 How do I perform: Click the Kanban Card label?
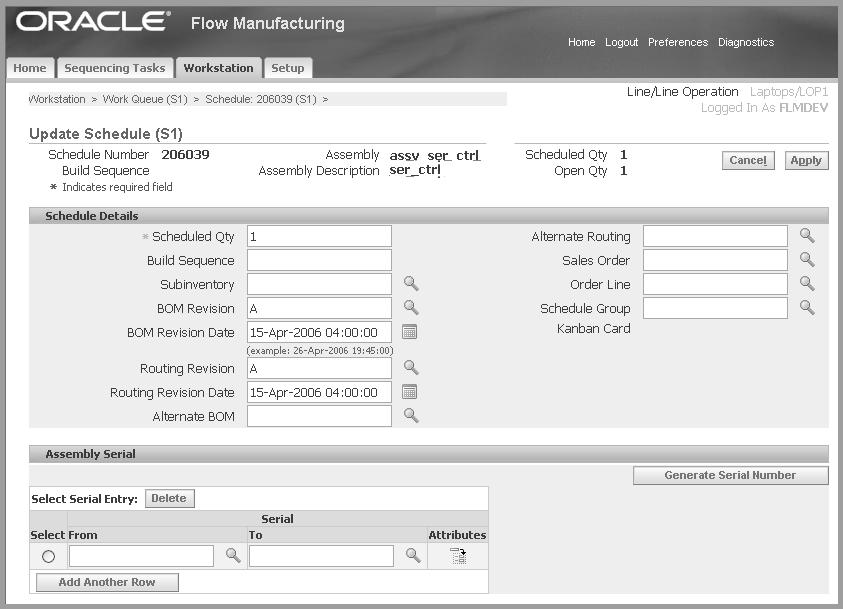tap(594, 328)
